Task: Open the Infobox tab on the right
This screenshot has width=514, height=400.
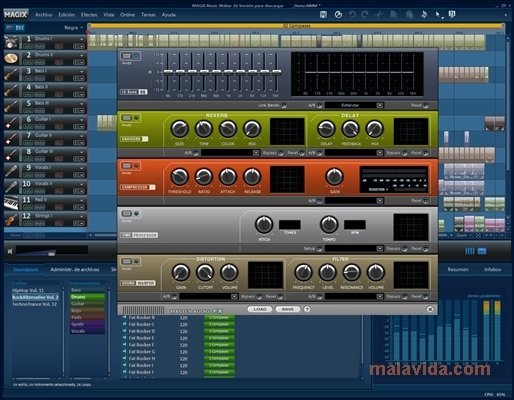Action: point(492,269)
